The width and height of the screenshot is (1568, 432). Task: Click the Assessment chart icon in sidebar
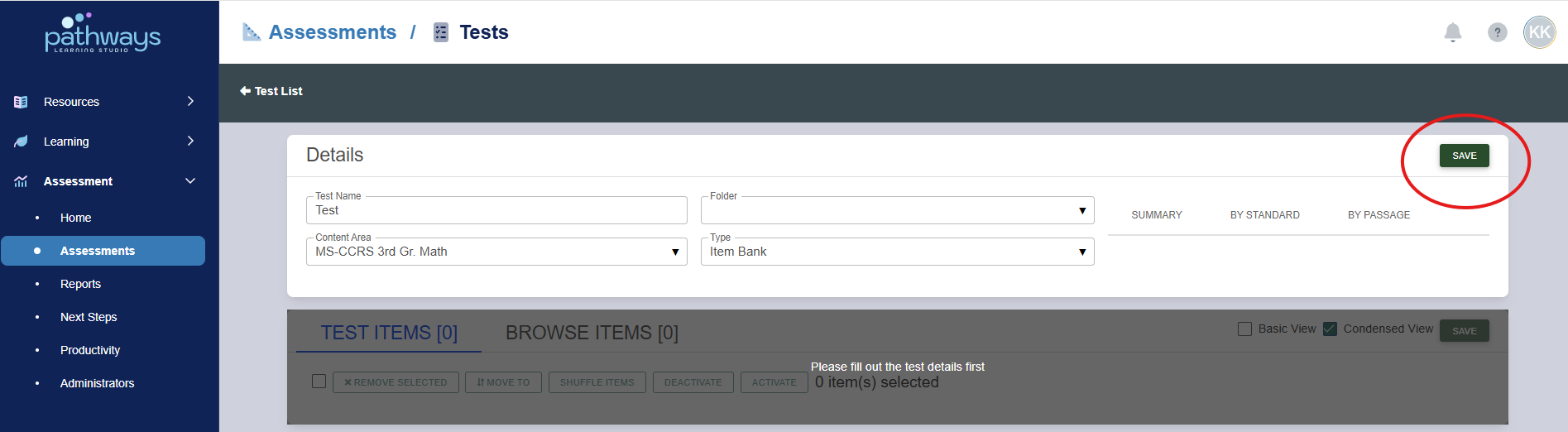[21, 181]
